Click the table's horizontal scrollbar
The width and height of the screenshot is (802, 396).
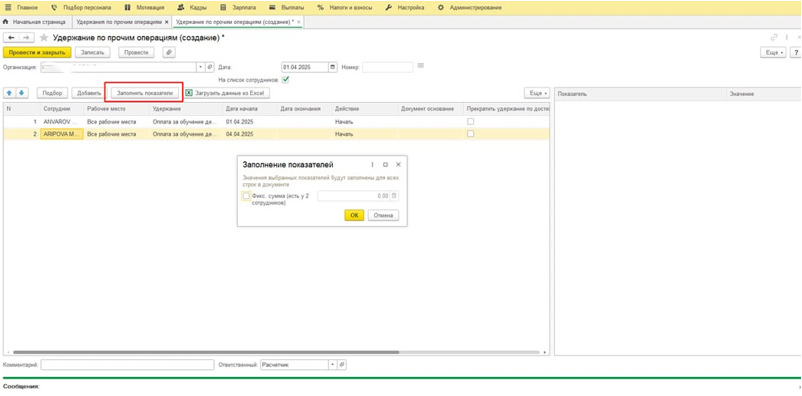coord(206,352)
